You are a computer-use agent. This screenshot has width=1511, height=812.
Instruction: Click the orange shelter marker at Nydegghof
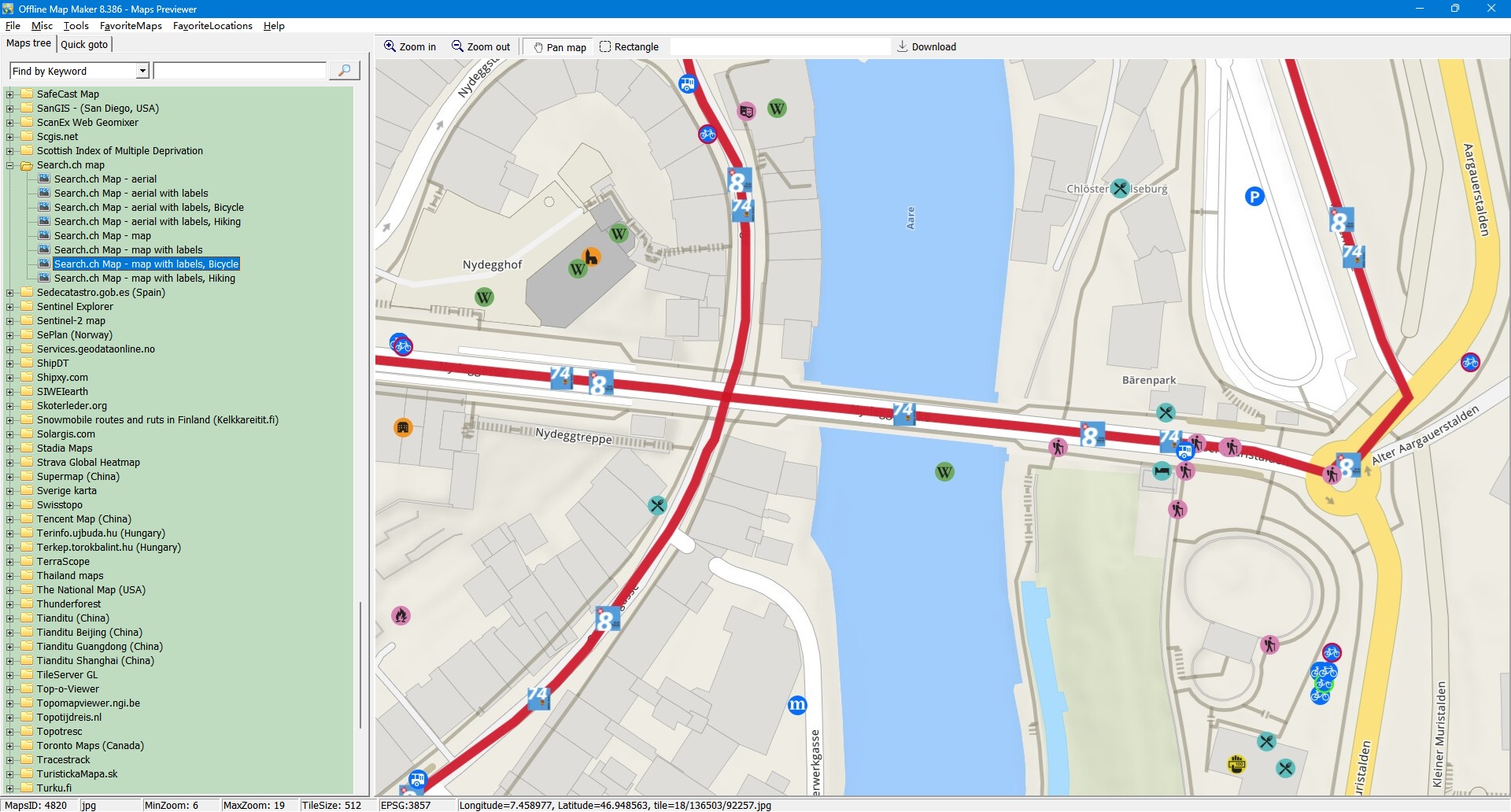pos(591,257)
